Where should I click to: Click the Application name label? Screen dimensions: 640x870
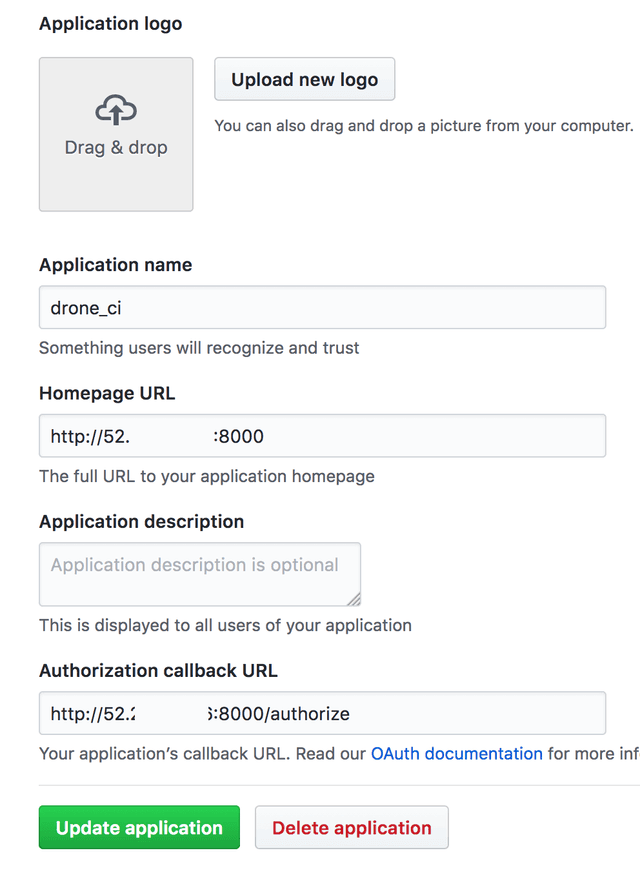[x=115, y=265]
